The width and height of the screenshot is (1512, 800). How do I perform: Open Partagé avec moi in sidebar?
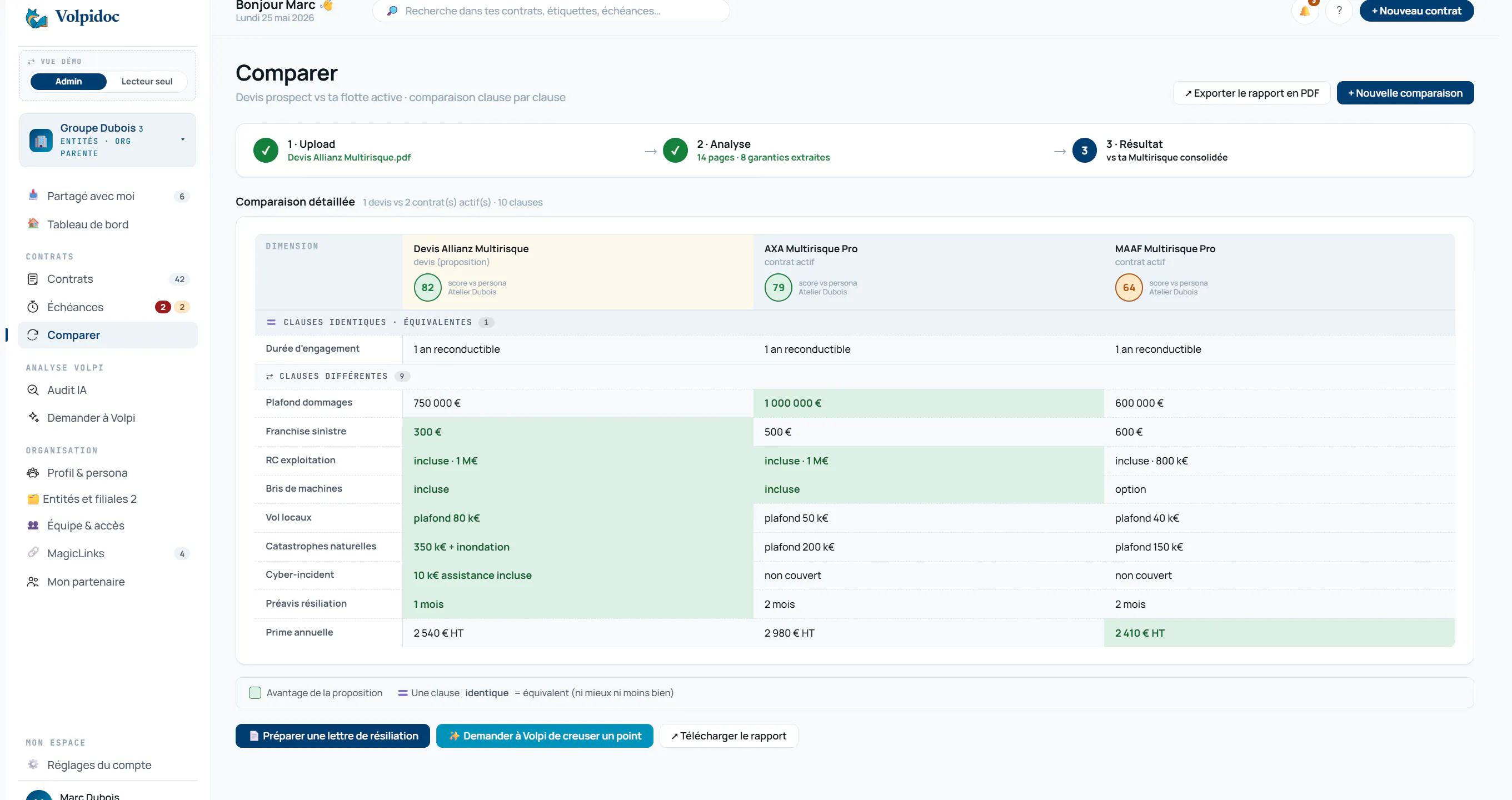[108, 196]
